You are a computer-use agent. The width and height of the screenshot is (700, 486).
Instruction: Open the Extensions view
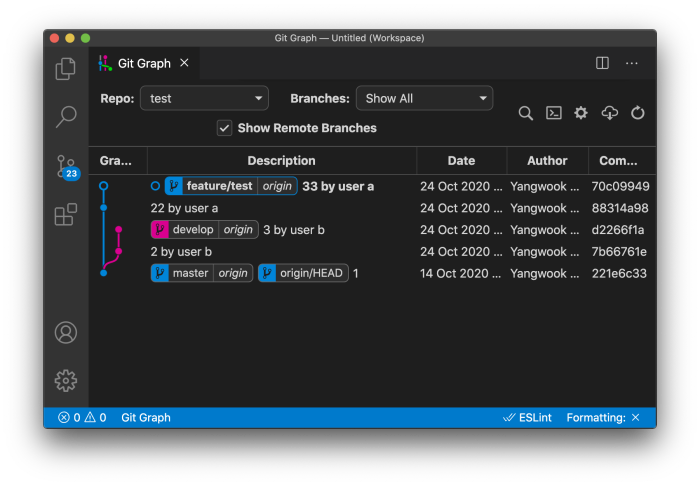tap(66, 215)
